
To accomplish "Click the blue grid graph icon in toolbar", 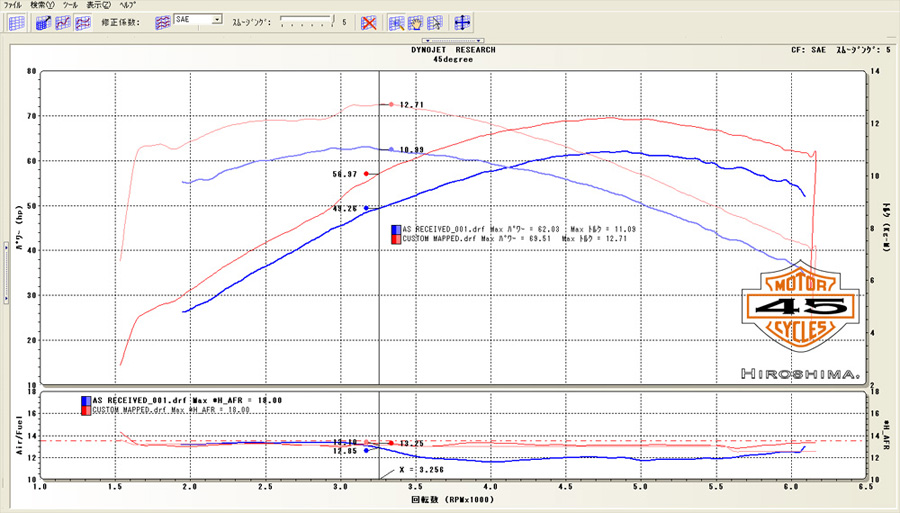I will click(16, 22).
